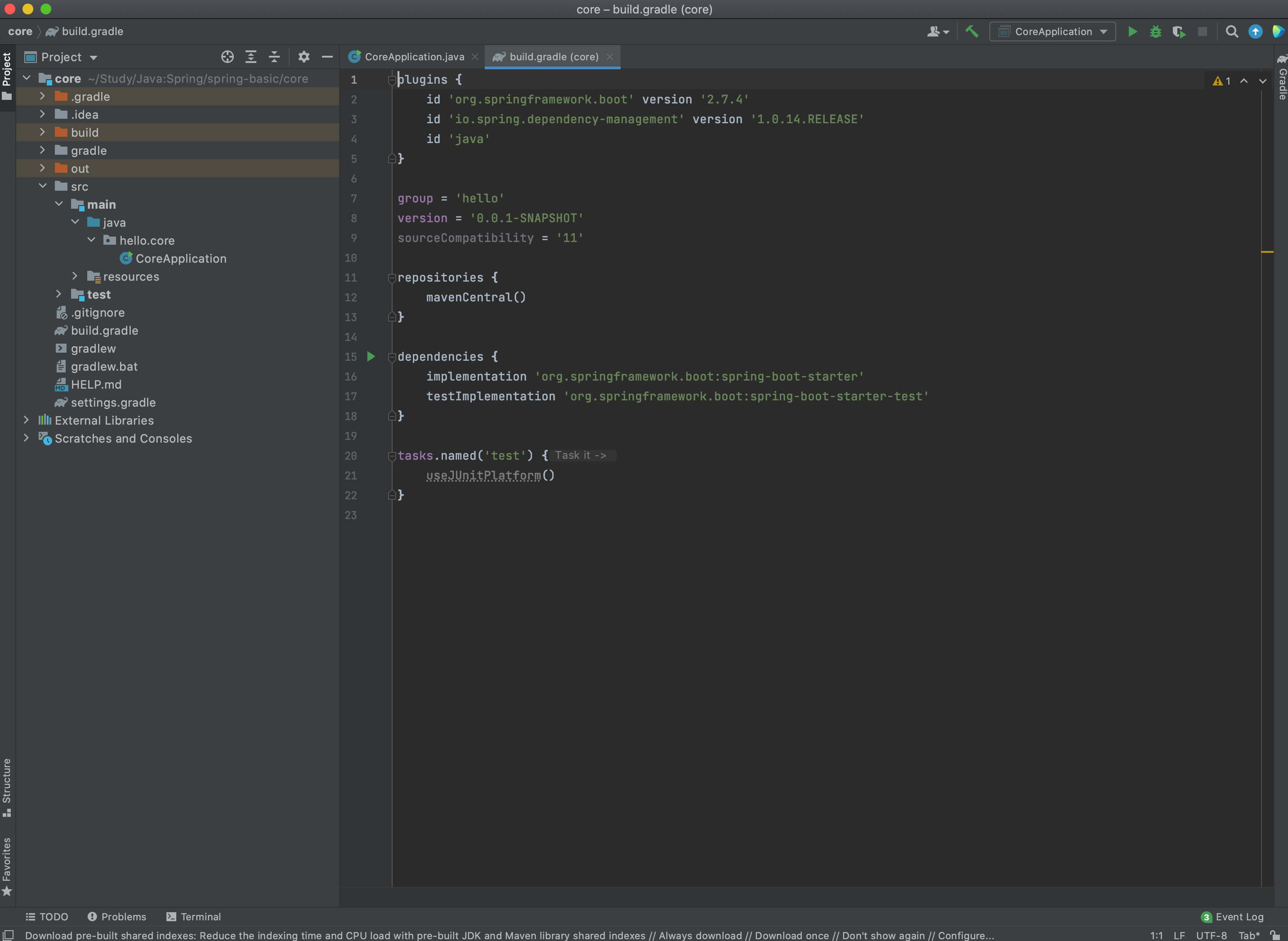The image size is (1288, 941).
Task: Click yellow warning stripe marker on scrollbar
Action: coord(1267,252)
